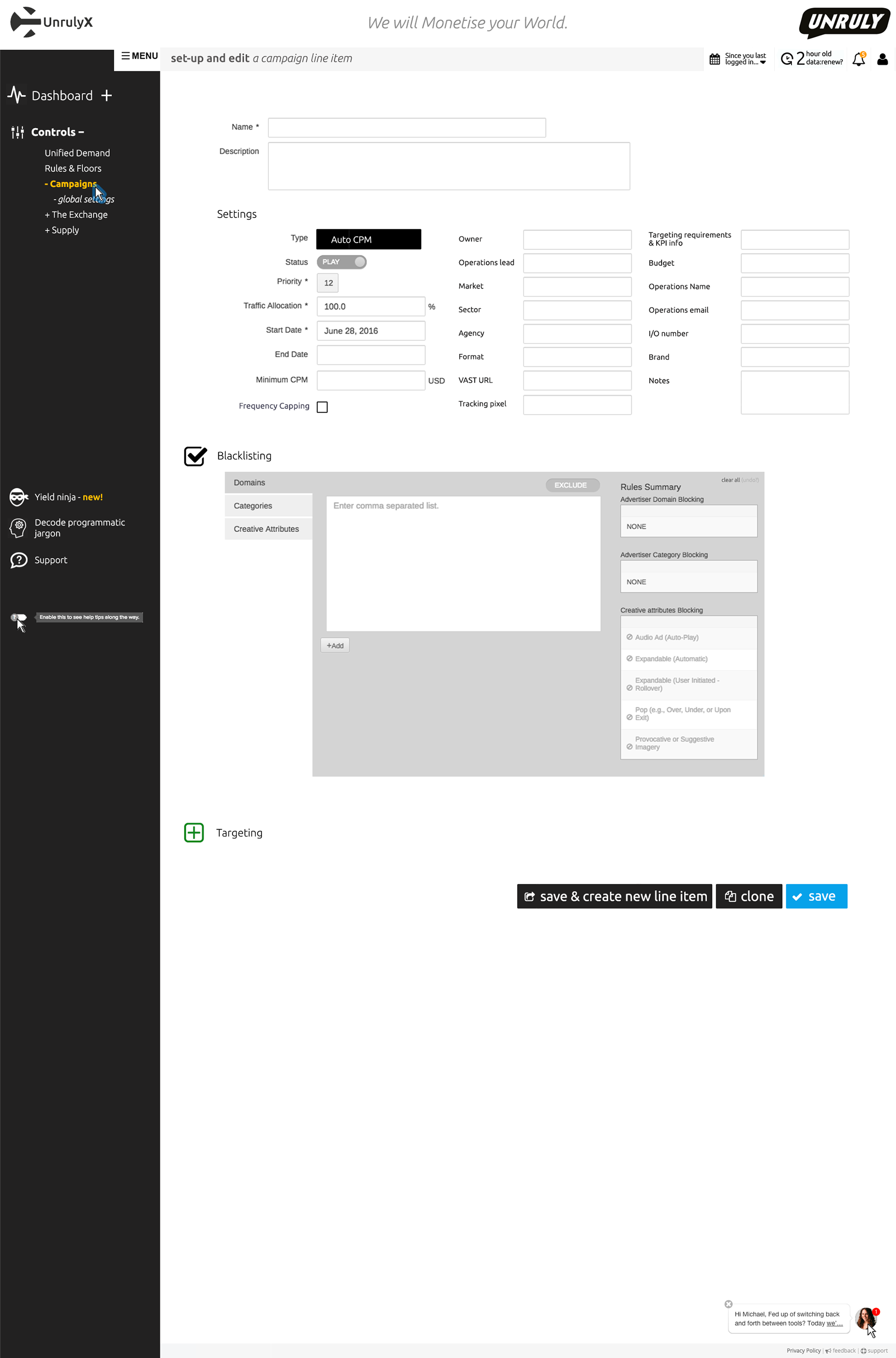
Task: Click the data renew clock icon
Action: [x=787, y=59]
